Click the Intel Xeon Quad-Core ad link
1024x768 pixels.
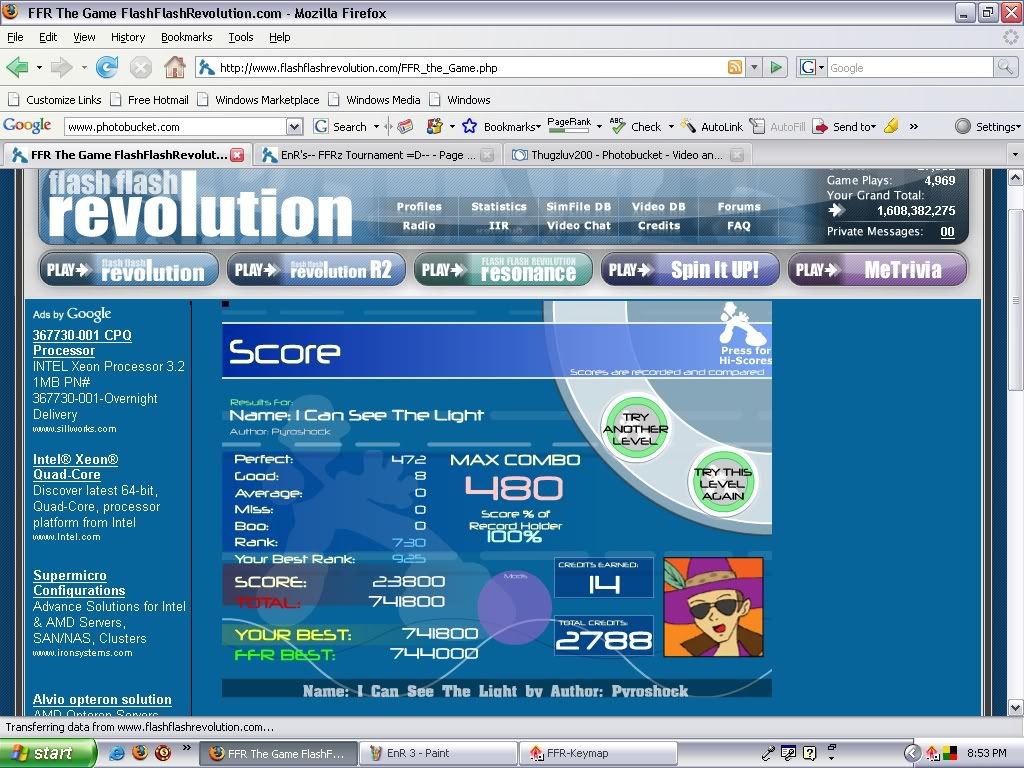(76, 467)
